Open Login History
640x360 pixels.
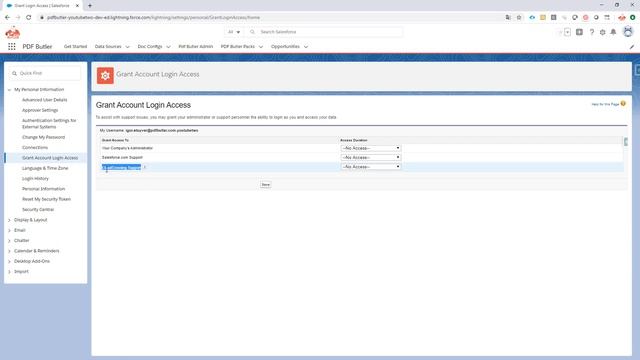point(35,179)
